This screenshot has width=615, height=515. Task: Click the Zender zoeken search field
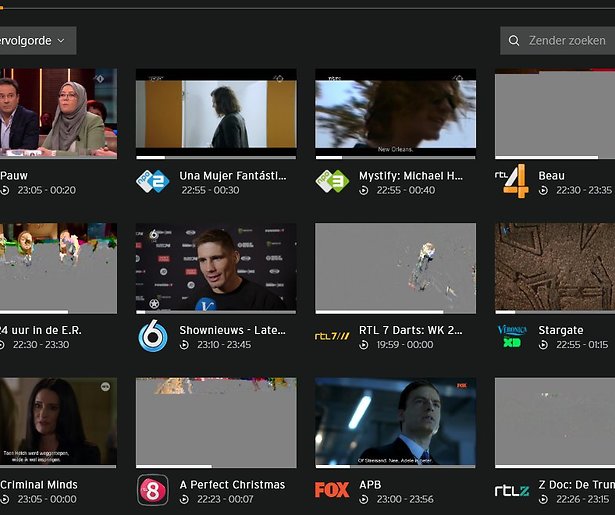557,41
